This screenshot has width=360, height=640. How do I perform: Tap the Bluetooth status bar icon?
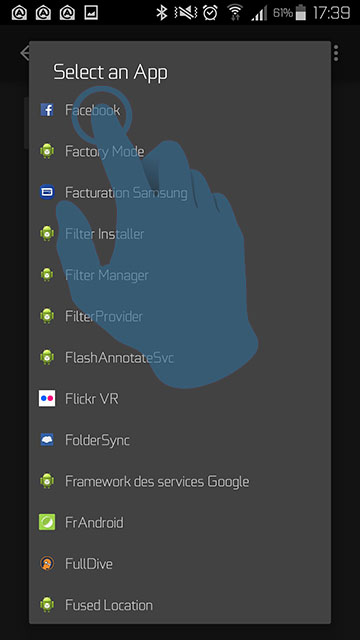(x=162, y=13)
